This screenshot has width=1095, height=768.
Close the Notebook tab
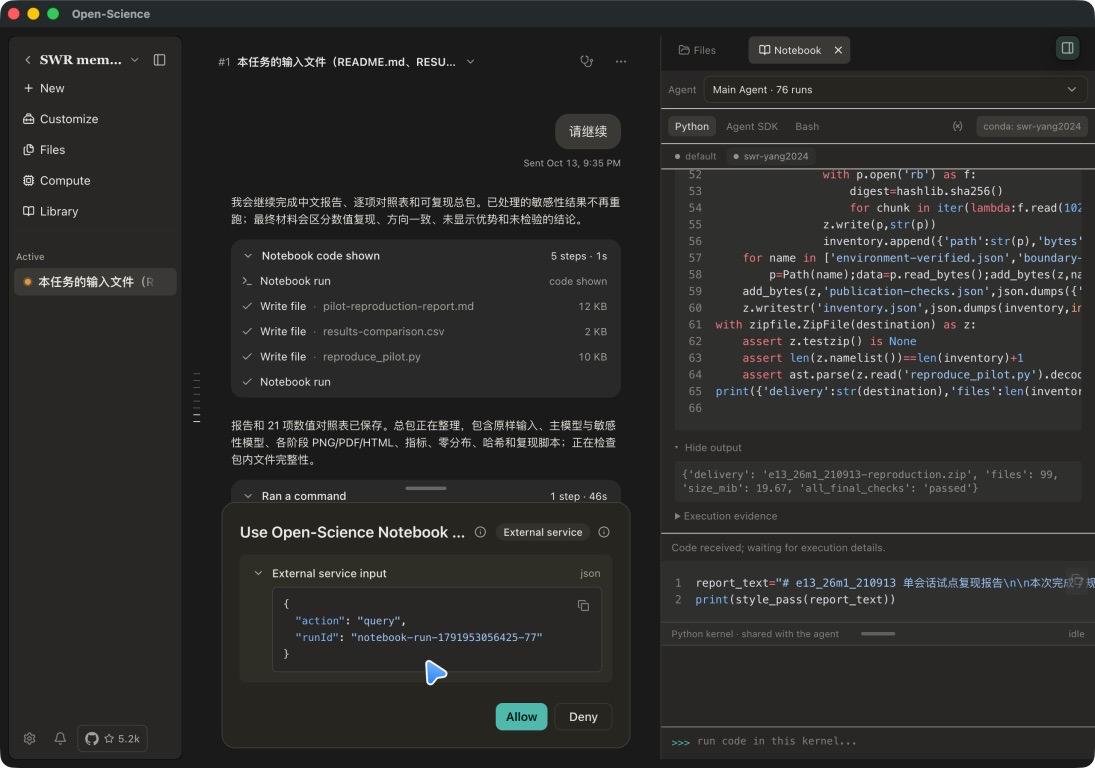click(838, 50)
